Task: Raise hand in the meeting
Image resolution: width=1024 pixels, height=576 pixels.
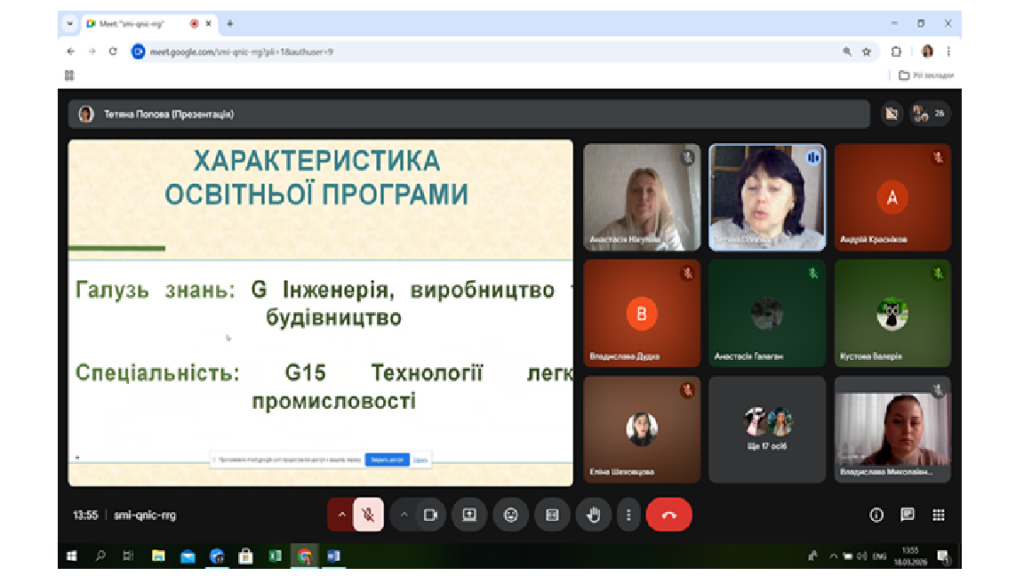Action: tap(594, 515)
